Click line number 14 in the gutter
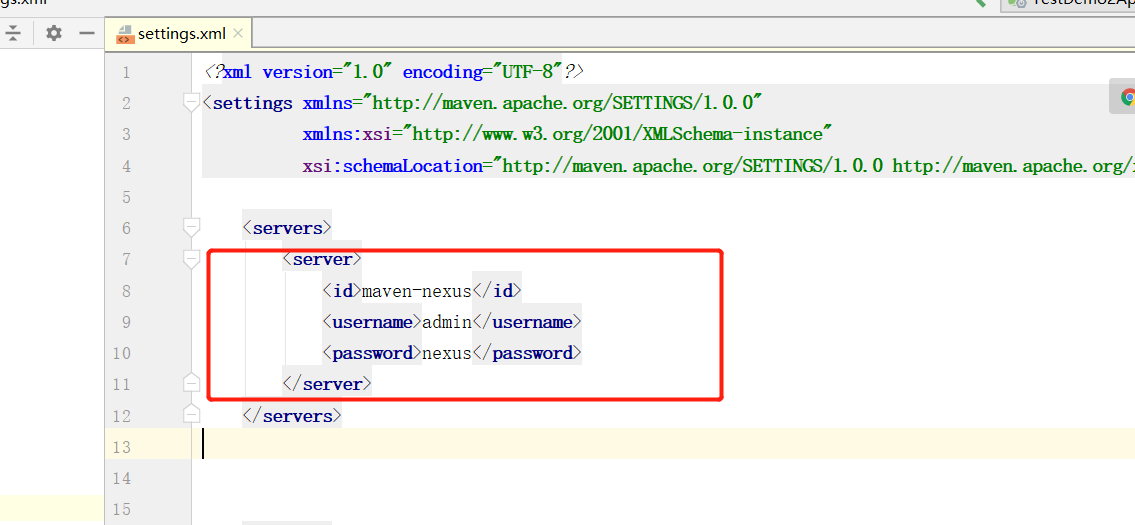 click(122, 478)
